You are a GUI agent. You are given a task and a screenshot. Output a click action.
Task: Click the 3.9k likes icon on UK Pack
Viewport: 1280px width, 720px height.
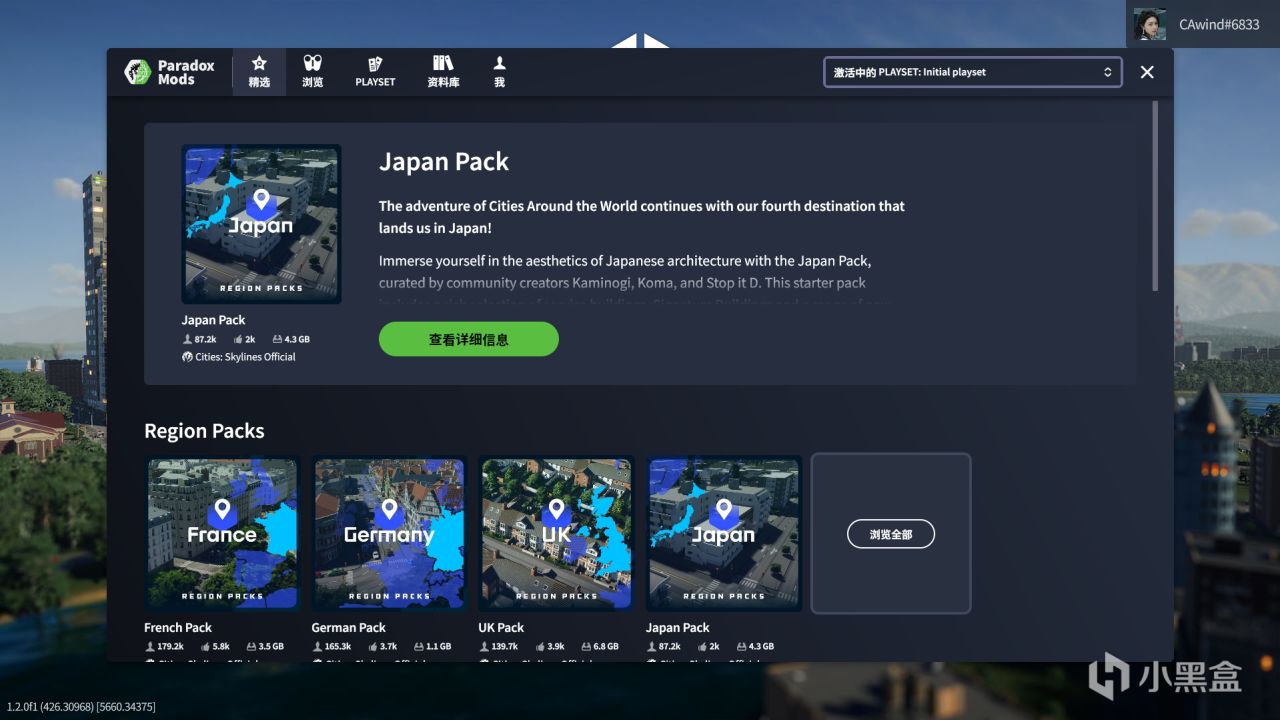pyautogui.click(x=539, y=647)
